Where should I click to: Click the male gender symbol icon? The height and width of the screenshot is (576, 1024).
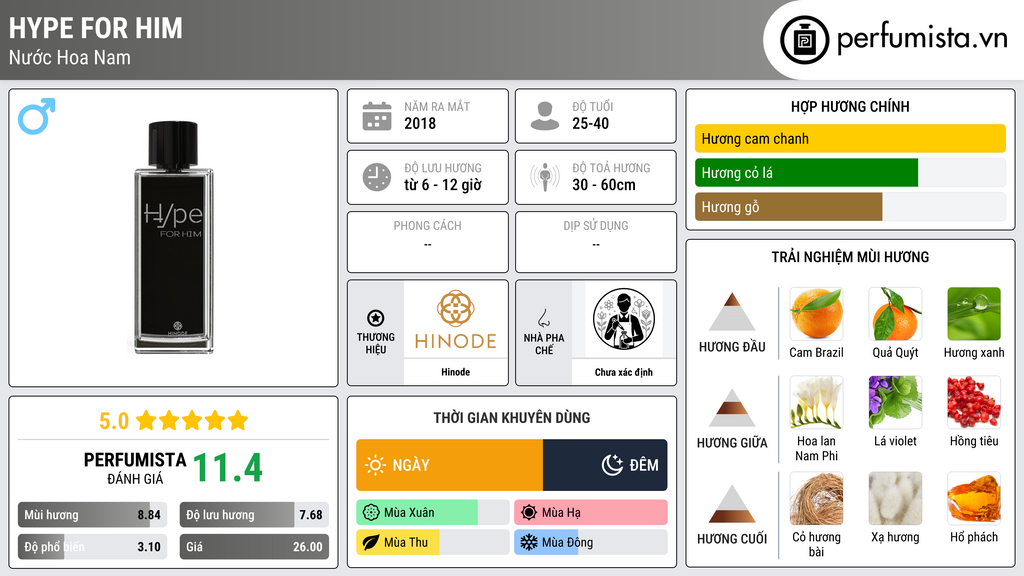click(x=37, y=116)
